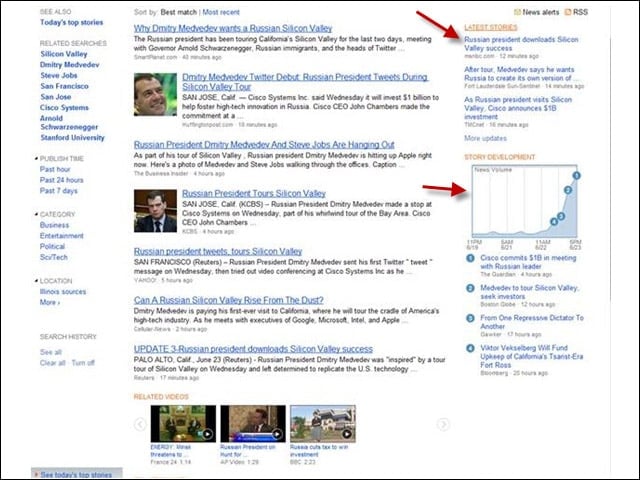Search related term Silicon Valley
Screen dimensions: 640x480
click(x=64, y=54)
